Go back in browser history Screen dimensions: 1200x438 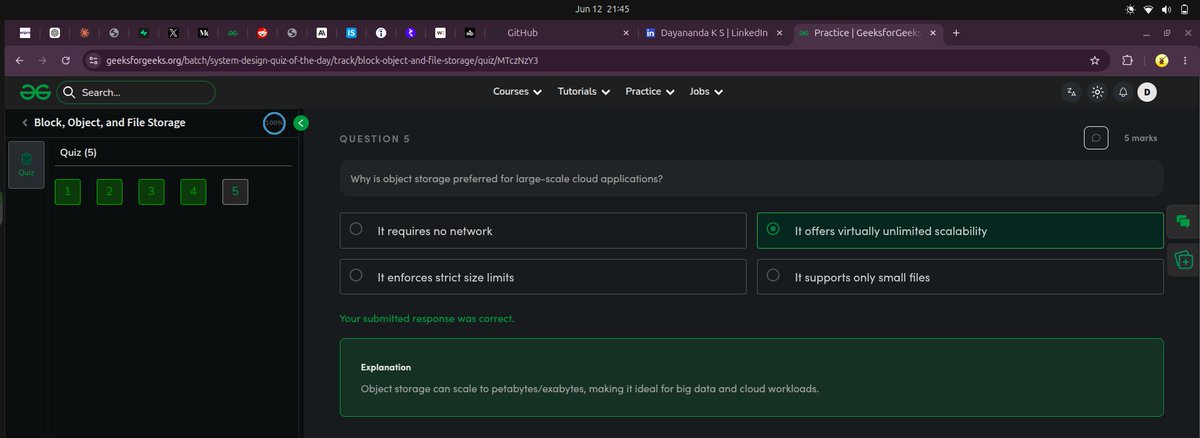(x=21, y=60)
